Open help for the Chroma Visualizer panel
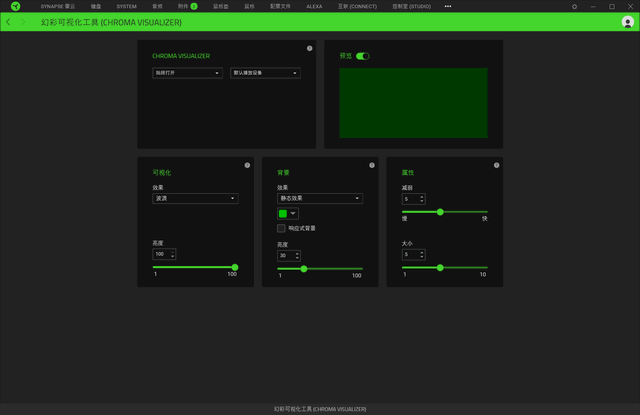Screen dimensions: 640x415 click(x=309, y=48)
